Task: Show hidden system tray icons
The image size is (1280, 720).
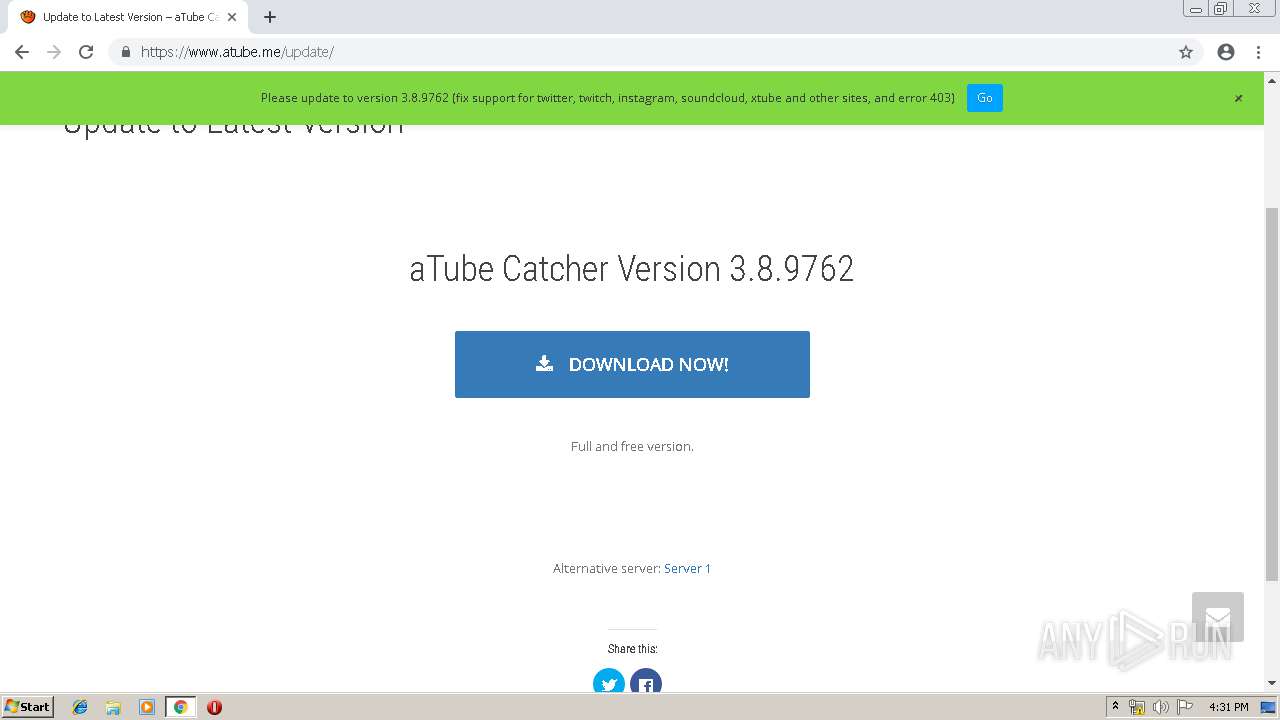Action: click(x=1115, y=707)
